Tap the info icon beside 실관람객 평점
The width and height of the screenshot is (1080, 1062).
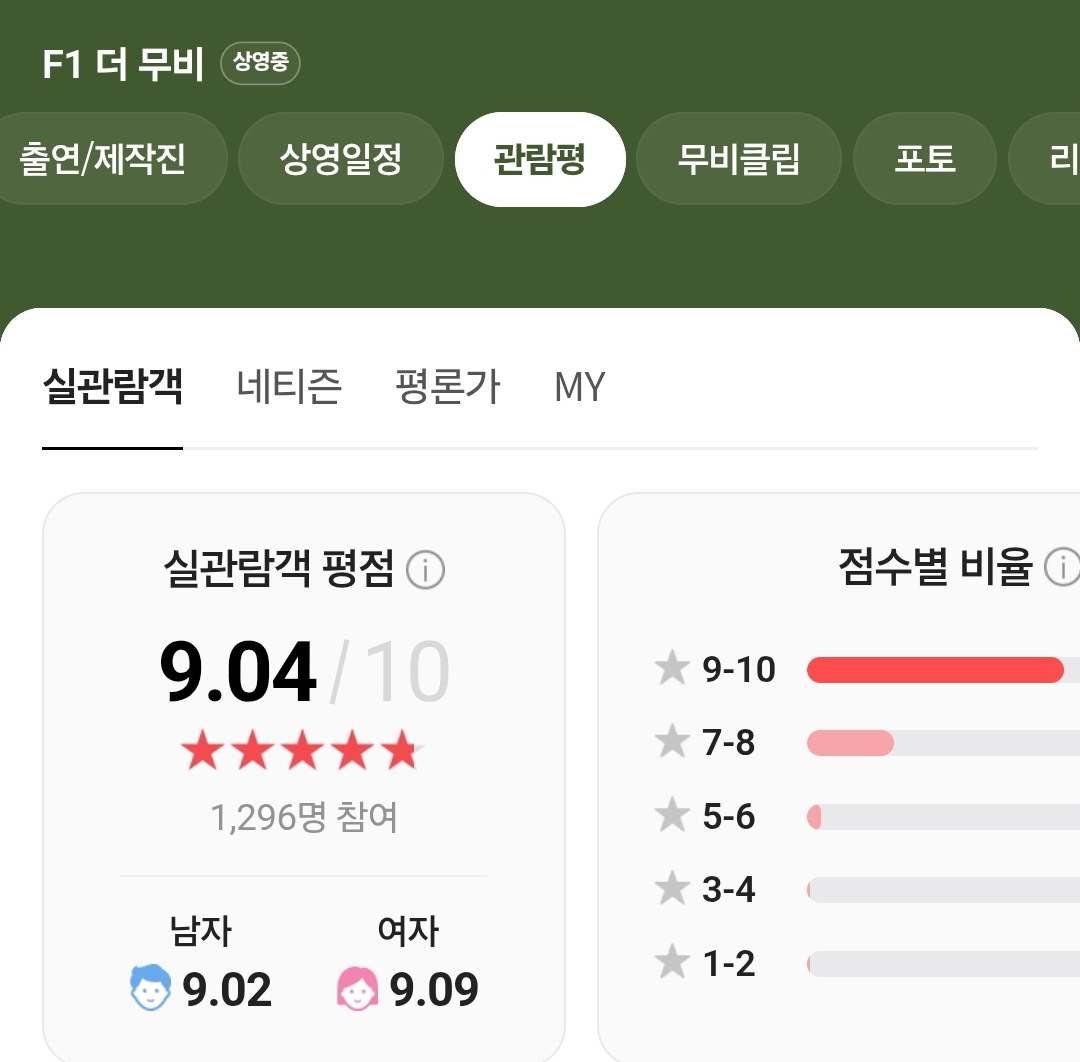click(425, 570)
